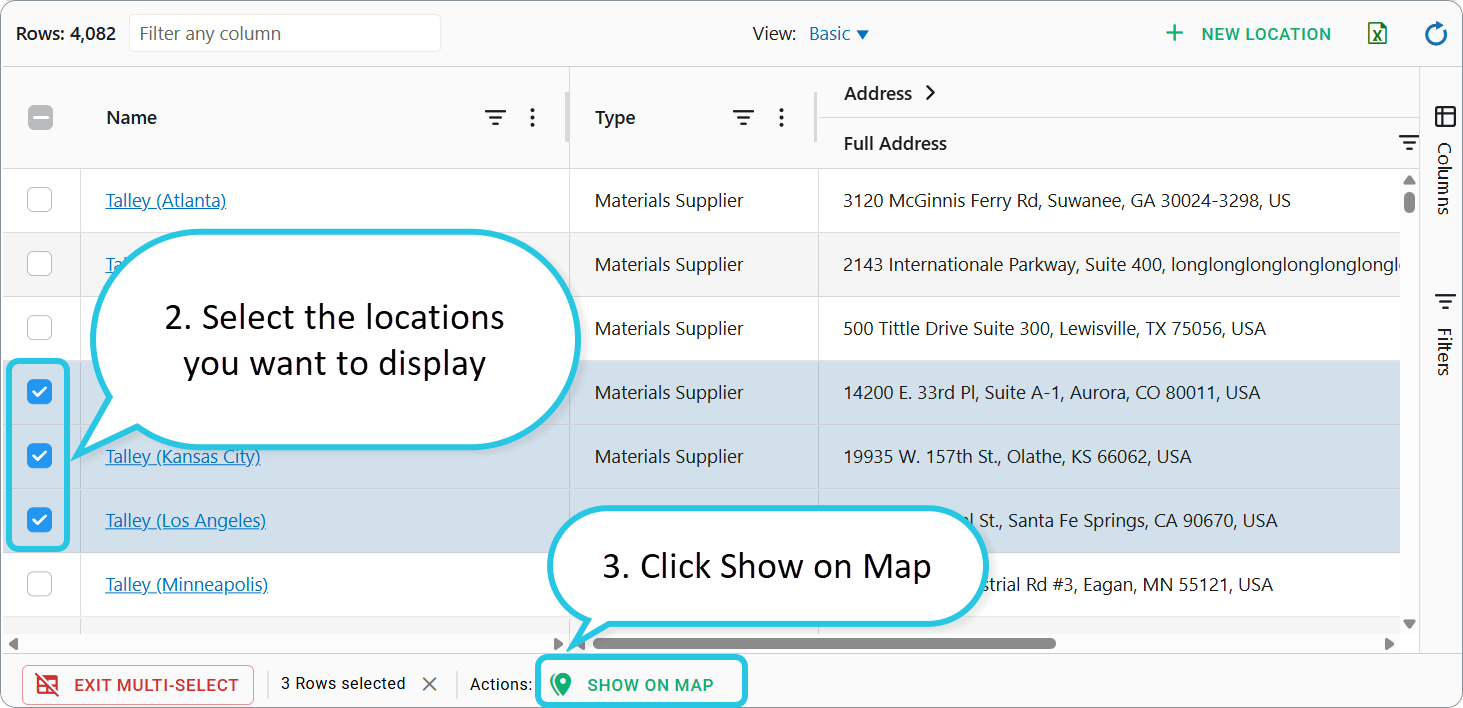Screen dimensions: 1463x708
Task: Open the Columns side panel
Action: click(1444, 160)
